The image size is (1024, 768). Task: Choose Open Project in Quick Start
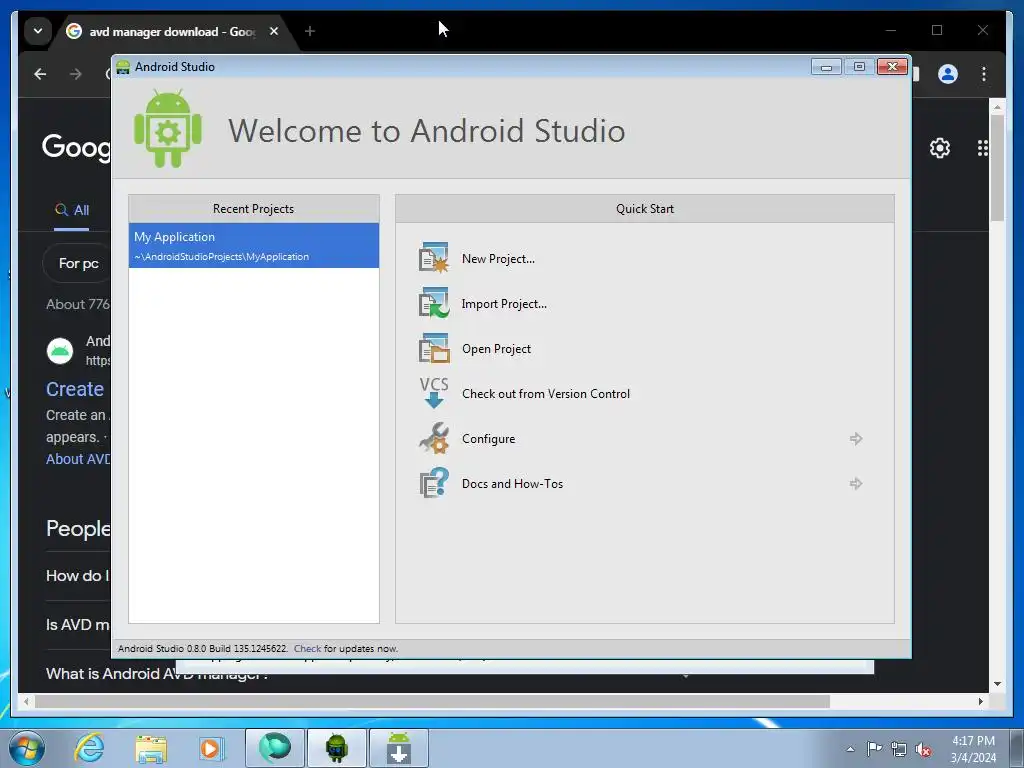coord(496,349)
